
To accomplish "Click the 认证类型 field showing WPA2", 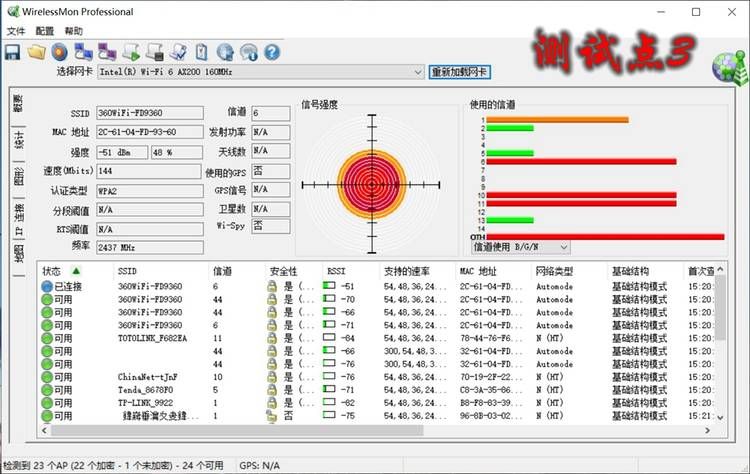I will pyautogui.click(x=150, y=191).
